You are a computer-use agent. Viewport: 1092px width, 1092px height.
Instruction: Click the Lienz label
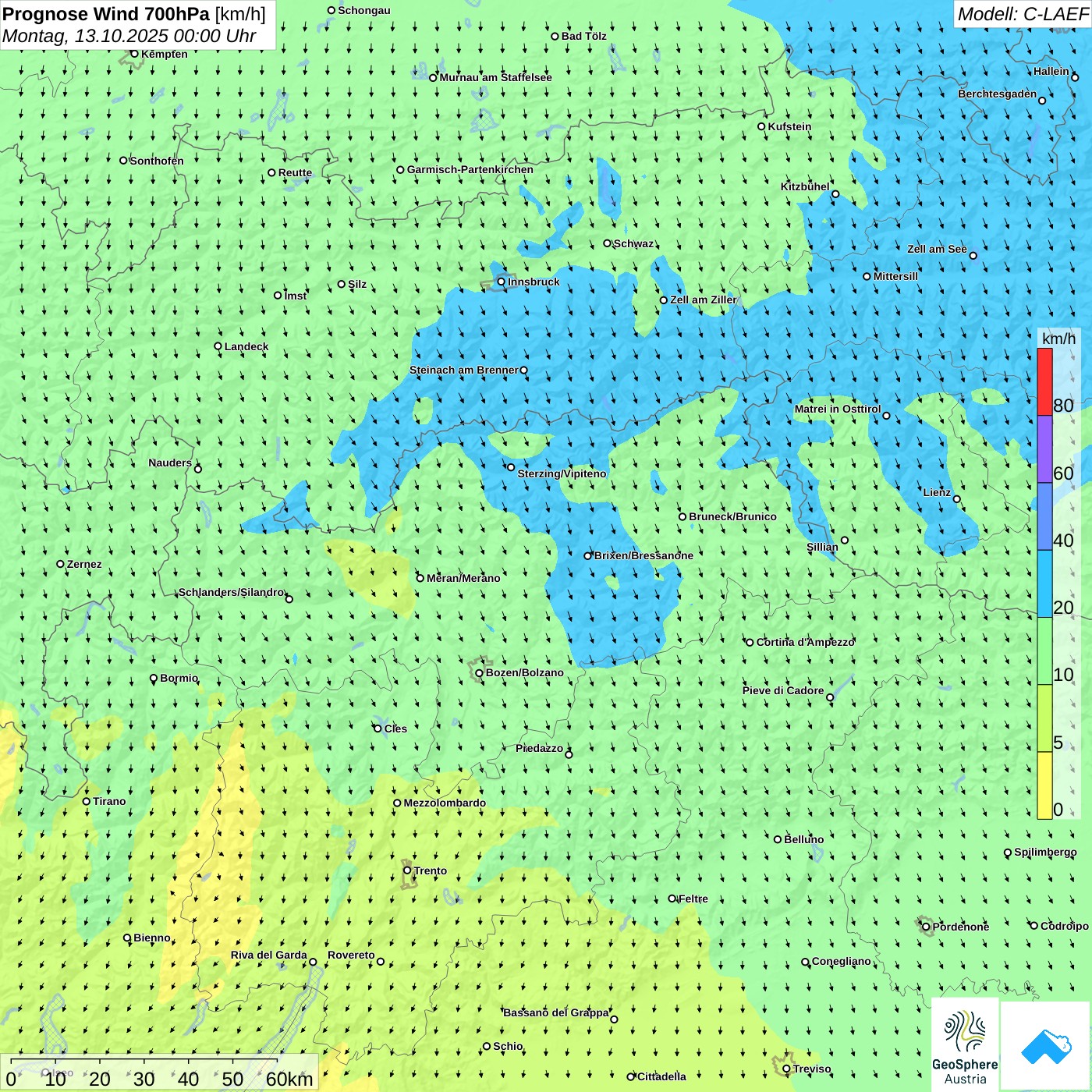coord(937,492)
